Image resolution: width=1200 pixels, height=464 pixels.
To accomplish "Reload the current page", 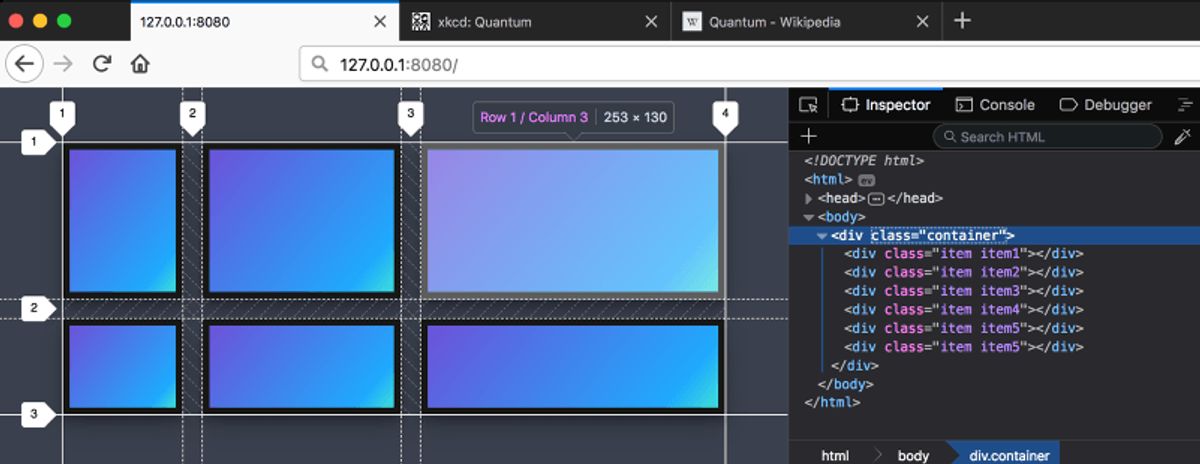I will [x=101, y=64].
